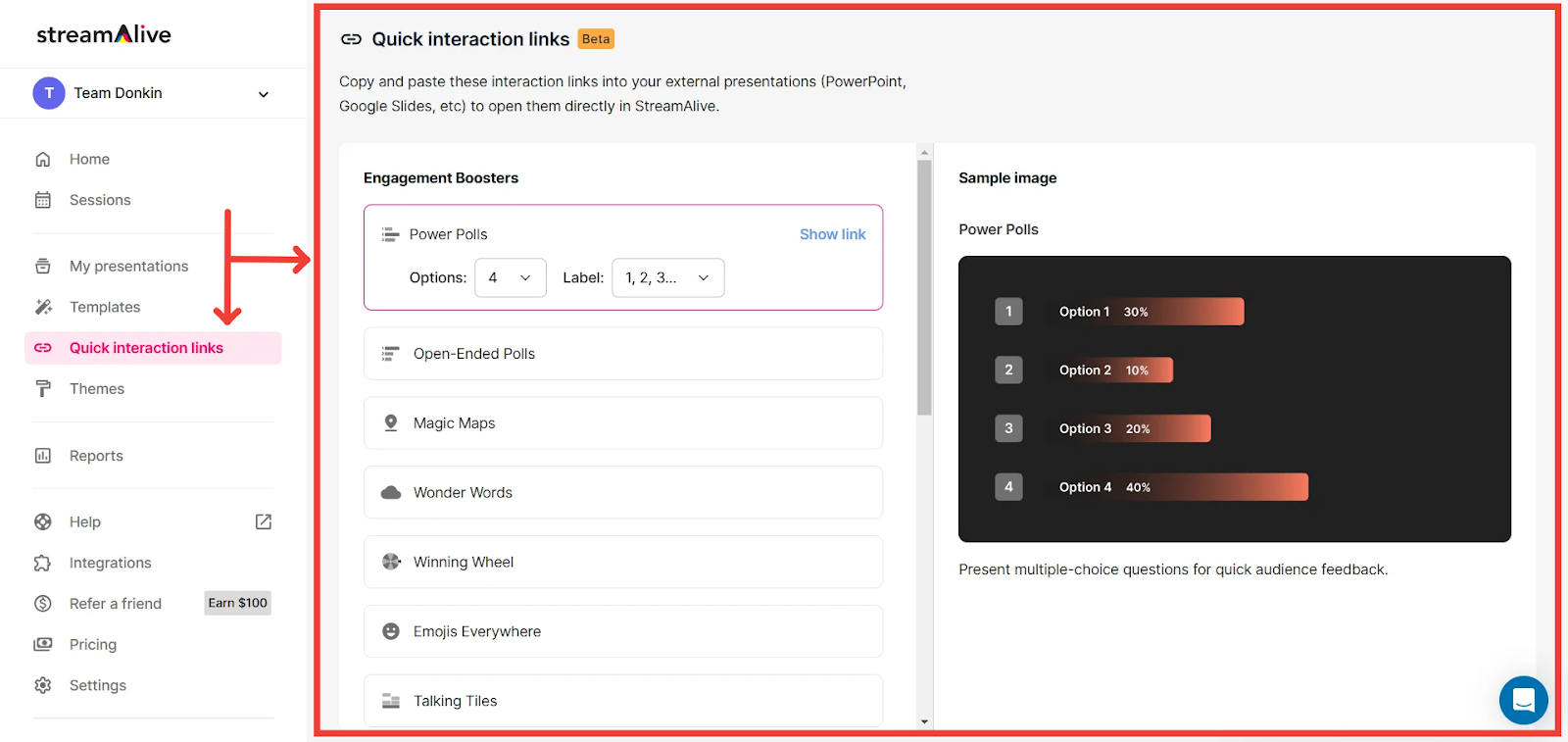The image size is (1568, 742).
Task: Click the Help lifebuoy icon
Action: point(43,522)
